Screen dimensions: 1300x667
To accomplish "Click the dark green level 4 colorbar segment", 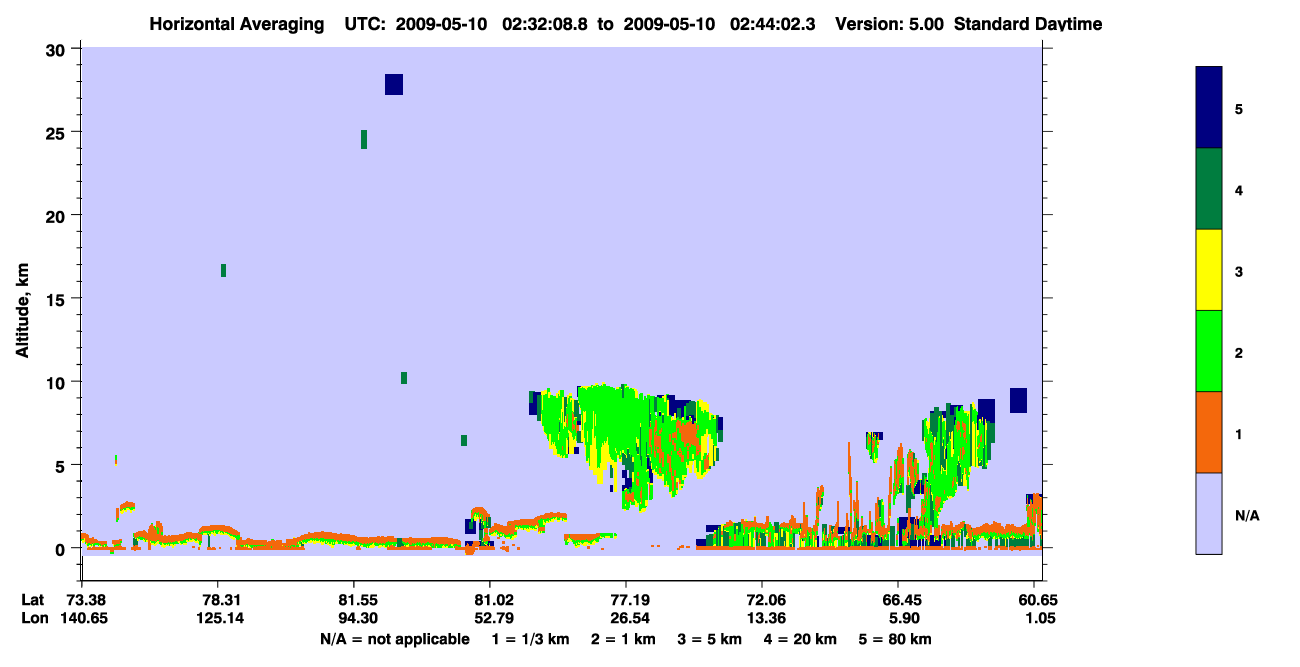I will pyautogui.click(x=1209, y=189).
